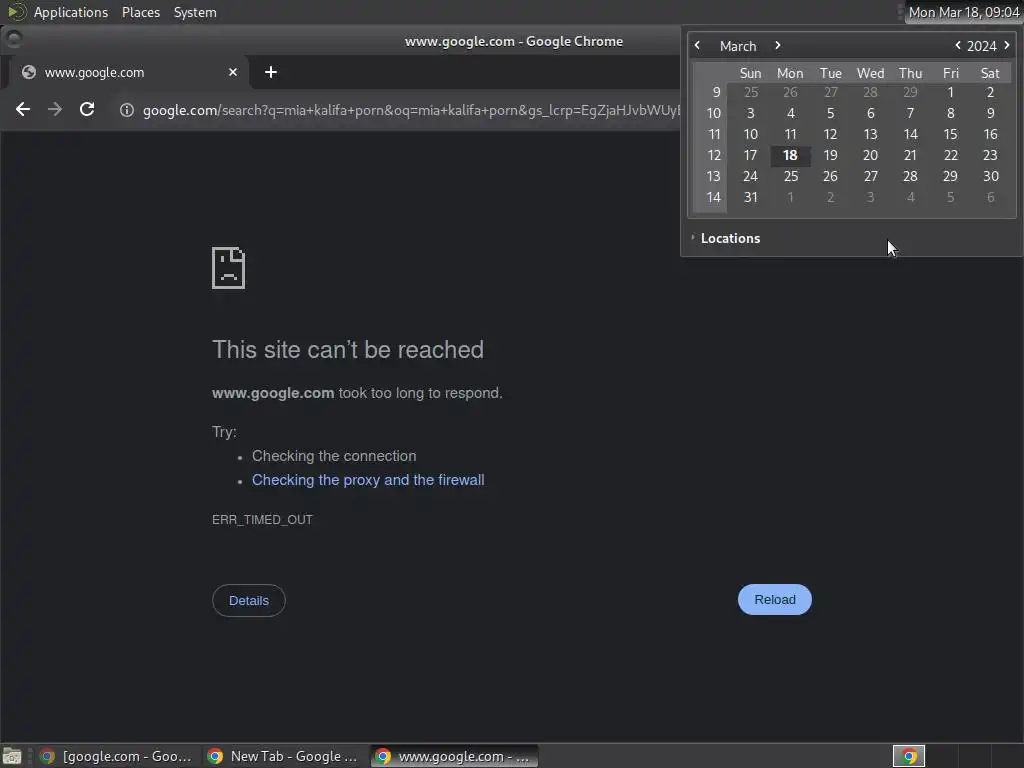Click 'This site can't be reached' heading
The image size is (1024, 768).
click(x=348, y=349)
